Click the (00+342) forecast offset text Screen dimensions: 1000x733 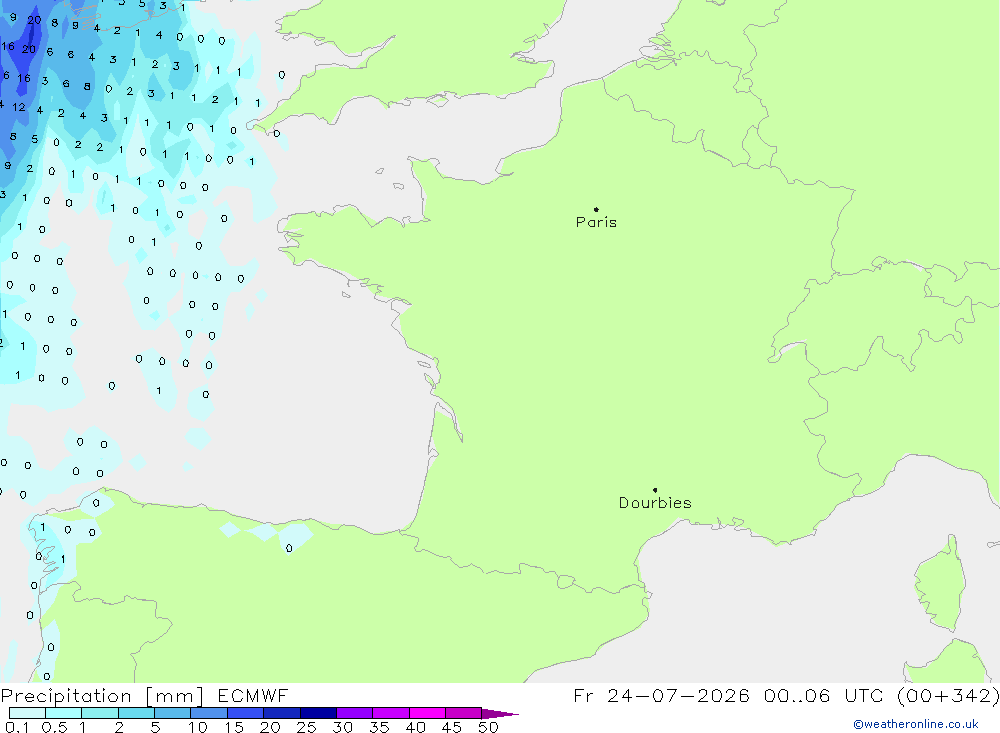pyautogui.click(x=948, y=695)
